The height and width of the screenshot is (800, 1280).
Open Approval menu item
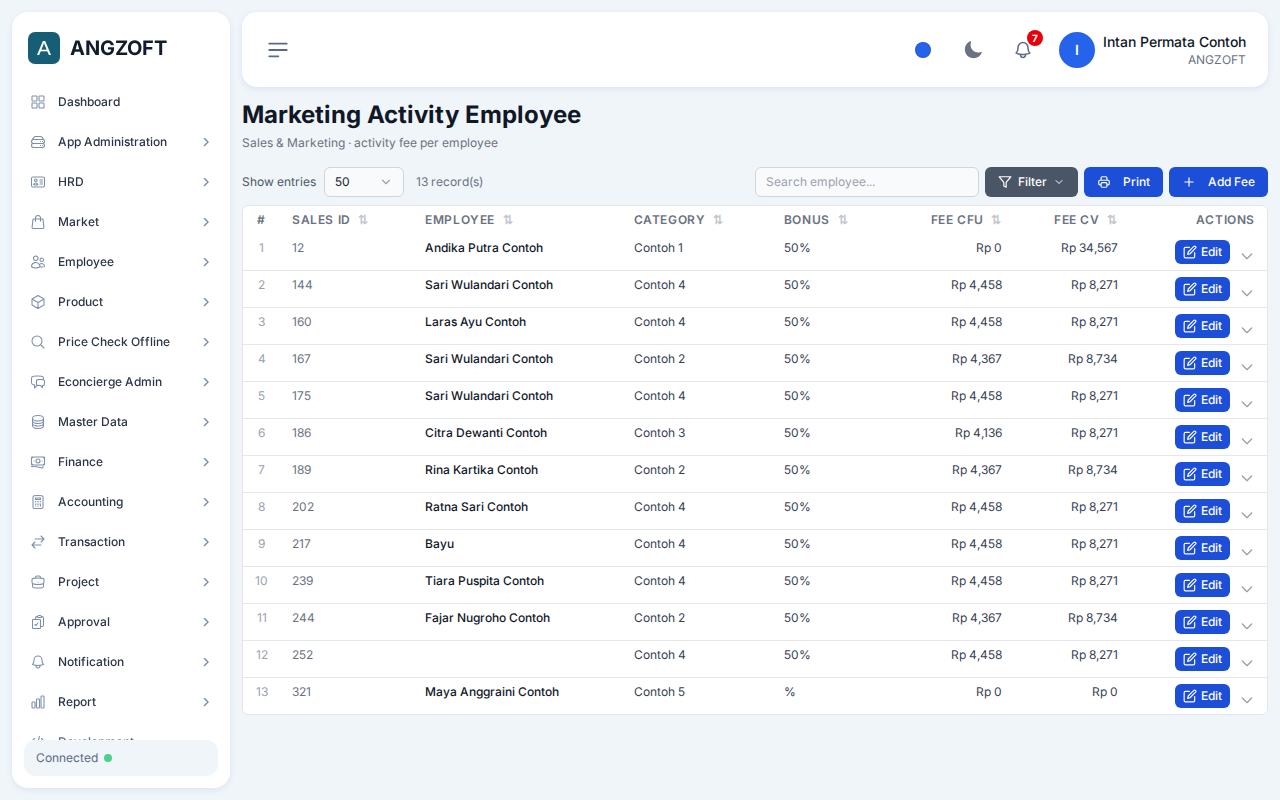pos(121,622)
